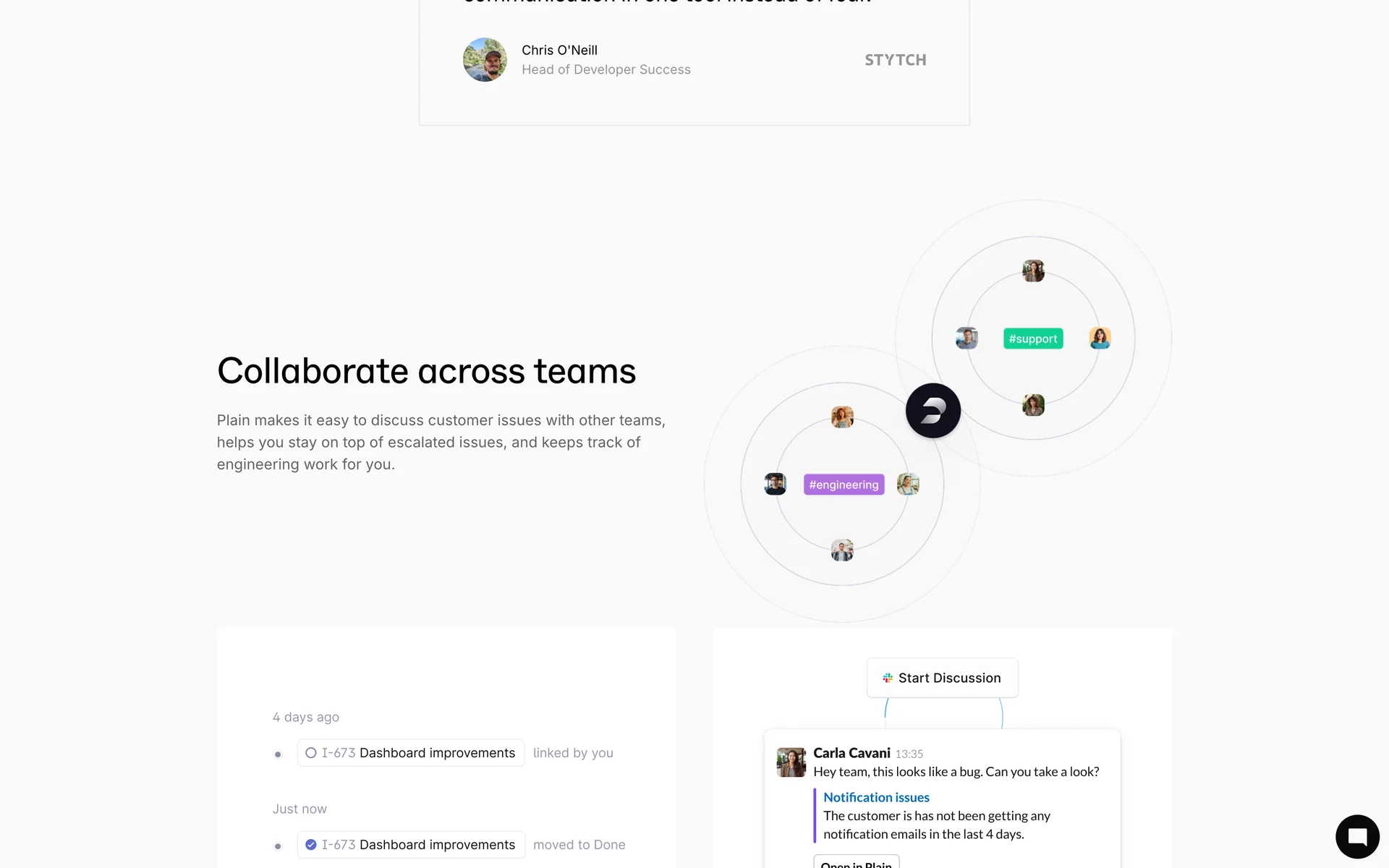Viewport: 1389px width, 868px height.
Task: Click the avatar left of the #engineering tag
Action: coord(775,484)
